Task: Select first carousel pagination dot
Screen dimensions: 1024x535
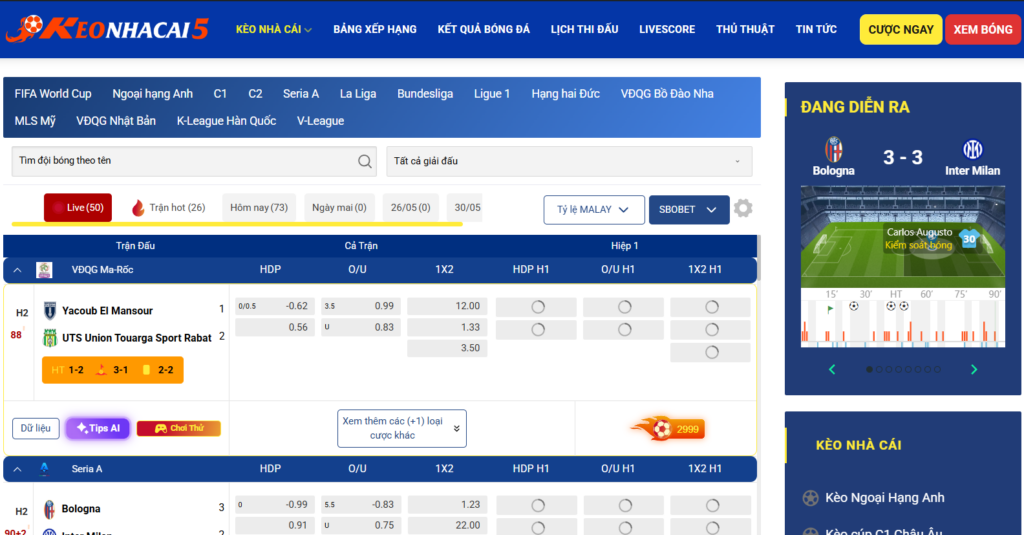Action: pyautogui.click(x=869, y=370)
